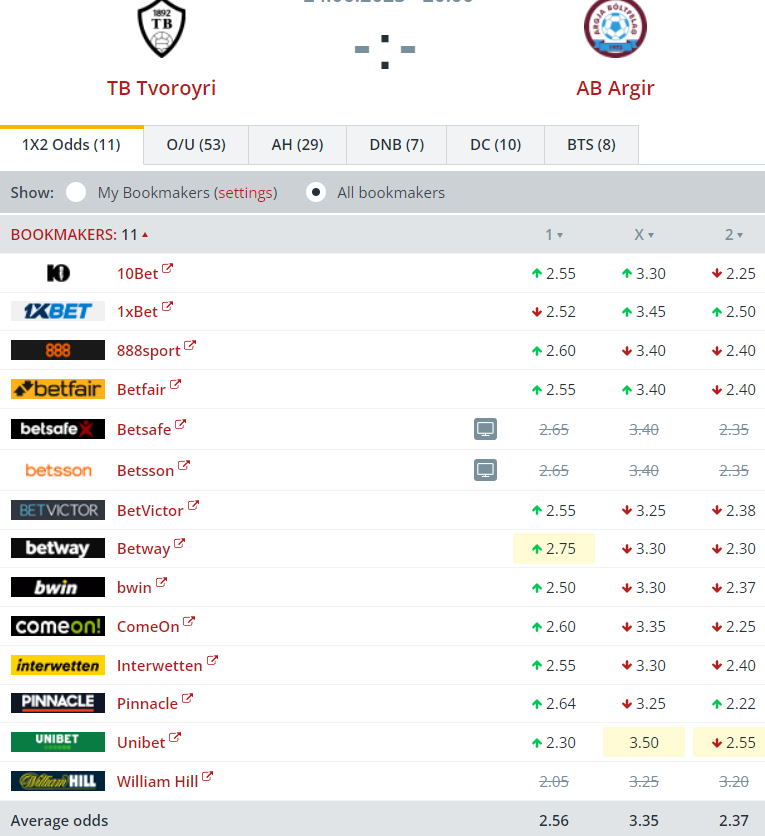Collapse the Bookmakers: 11 list

tap(79, 235)
